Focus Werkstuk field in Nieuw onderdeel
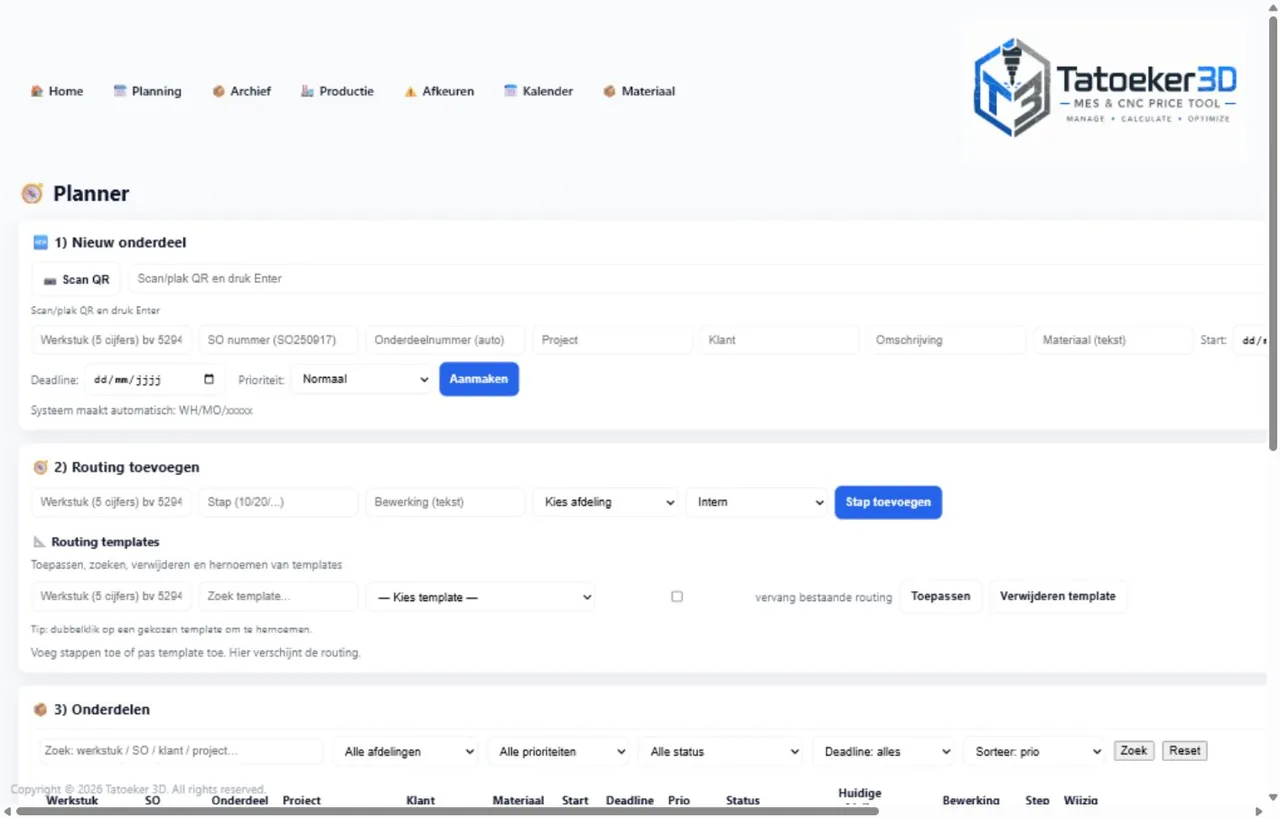The width and height of the screenshot is (1280, 818). (111, 340)
